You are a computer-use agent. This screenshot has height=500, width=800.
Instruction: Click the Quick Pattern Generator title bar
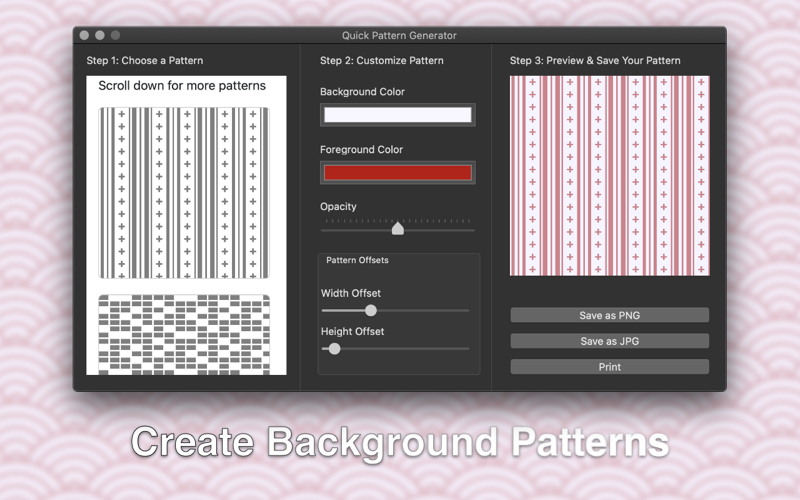click(399, 35)
